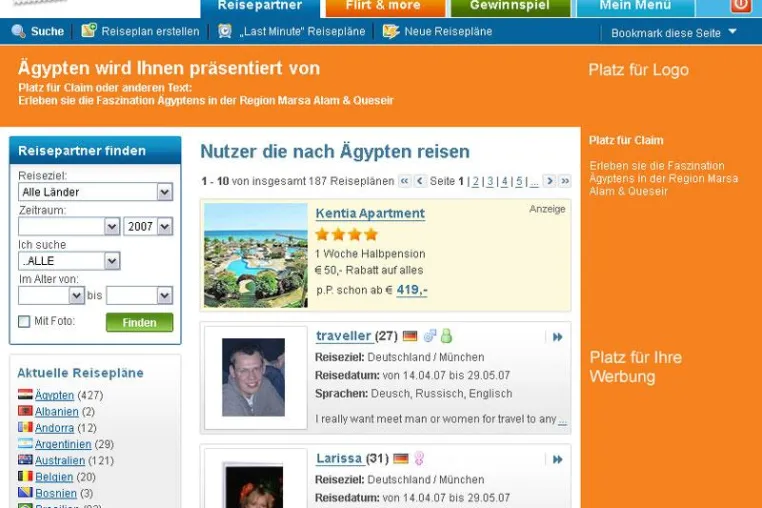
Task: Click the Australien flag icon
Action: click(x=25, y=459)
